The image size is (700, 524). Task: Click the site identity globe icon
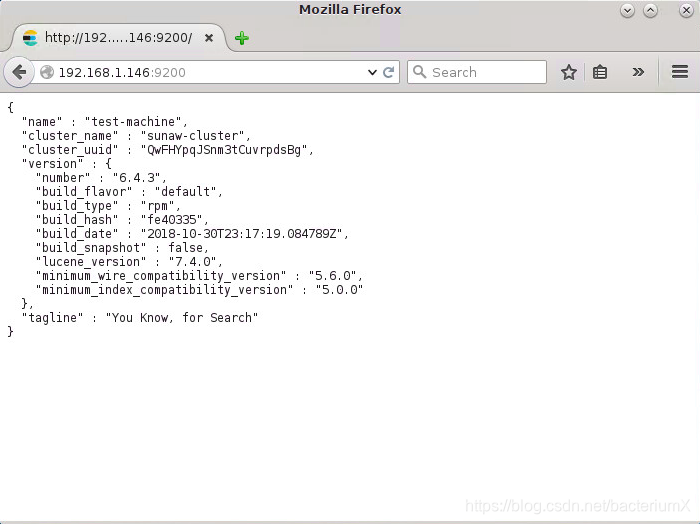[x=46, y=72]
